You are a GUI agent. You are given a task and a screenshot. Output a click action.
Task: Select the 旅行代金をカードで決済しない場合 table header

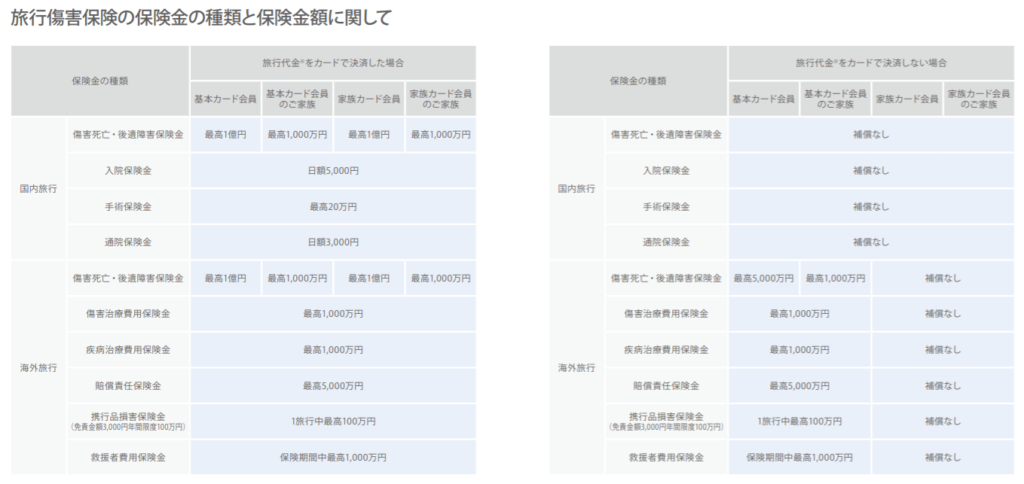[x=870, y=62]
